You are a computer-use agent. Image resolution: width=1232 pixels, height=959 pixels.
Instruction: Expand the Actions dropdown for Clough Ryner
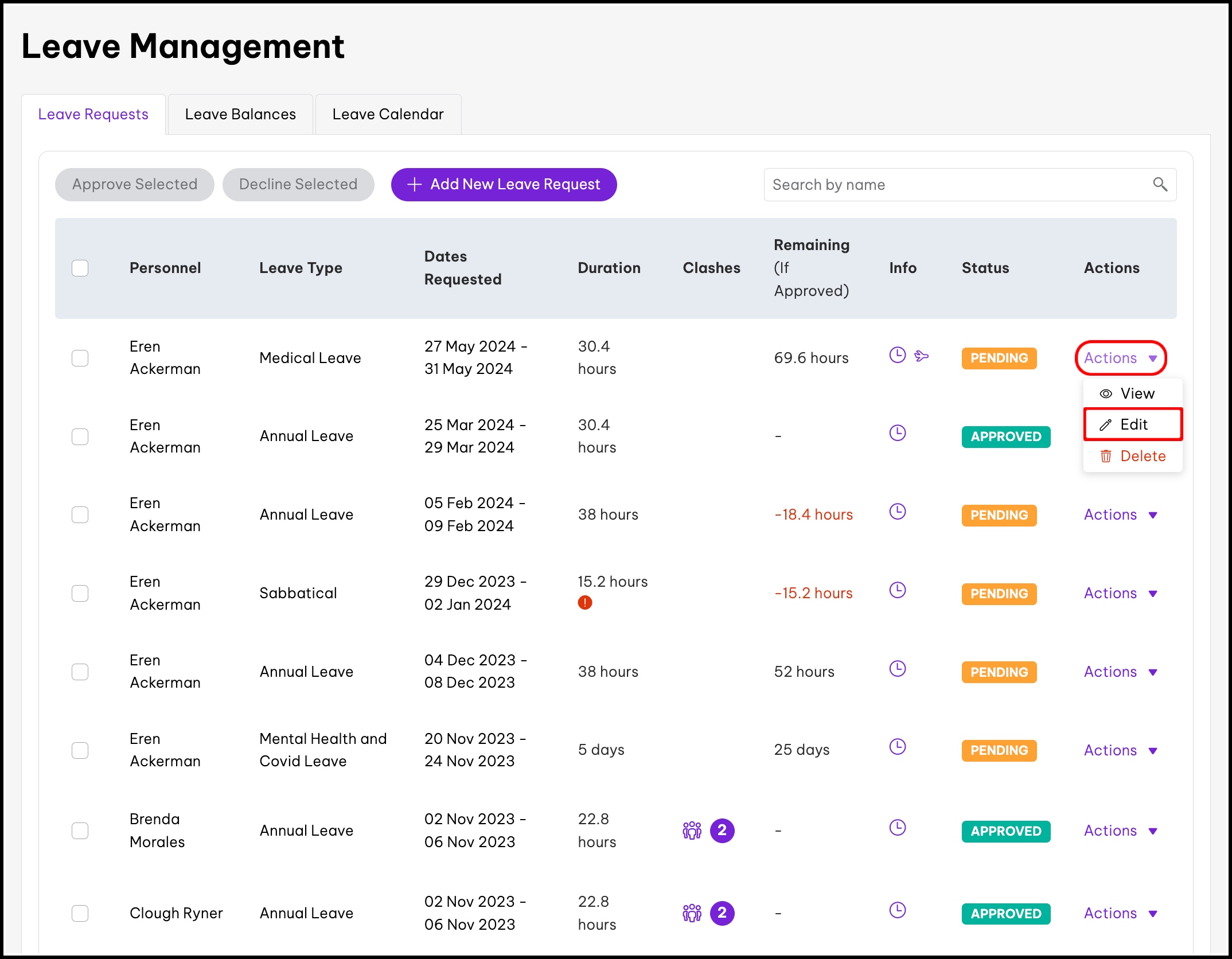click(1120, 913)
